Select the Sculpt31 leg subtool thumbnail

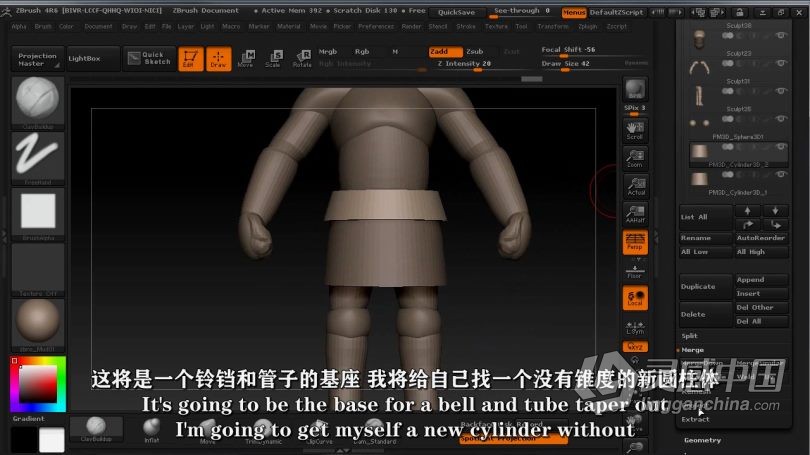(699, 95)
